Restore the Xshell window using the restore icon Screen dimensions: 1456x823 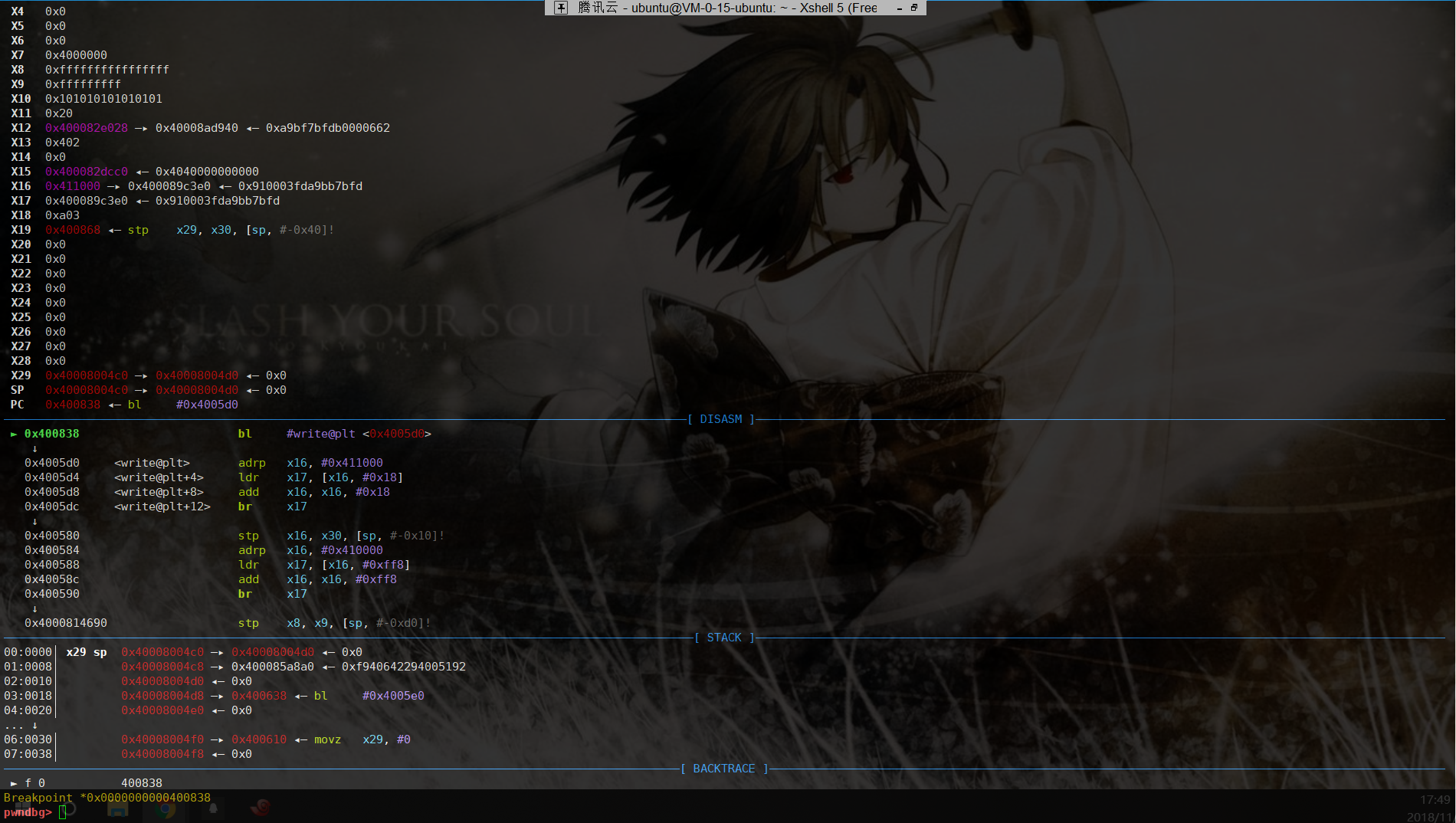914,8
